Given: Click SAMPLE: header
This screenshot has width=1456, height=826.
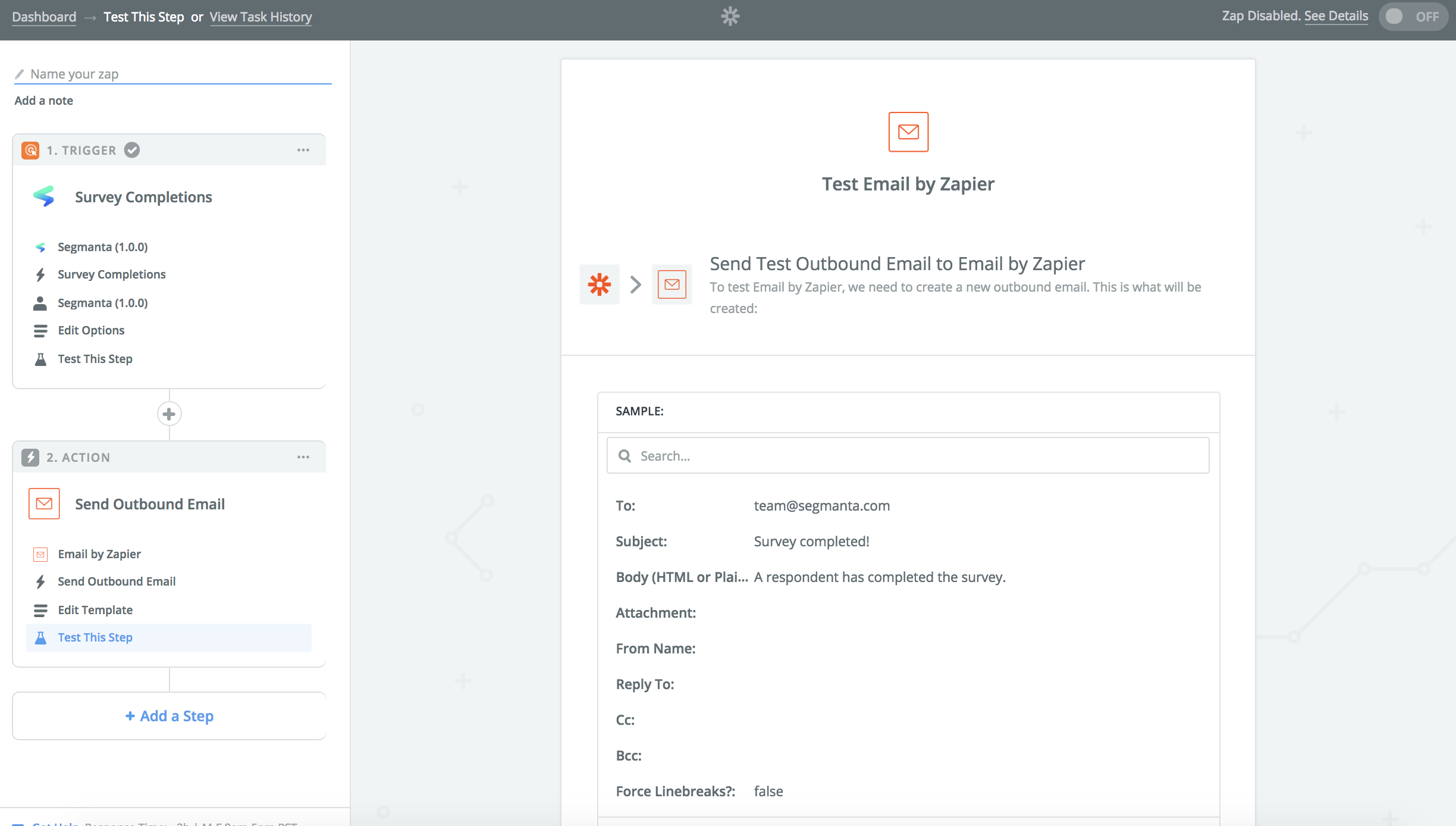Looking at the screenshot, I should (639, 411).
